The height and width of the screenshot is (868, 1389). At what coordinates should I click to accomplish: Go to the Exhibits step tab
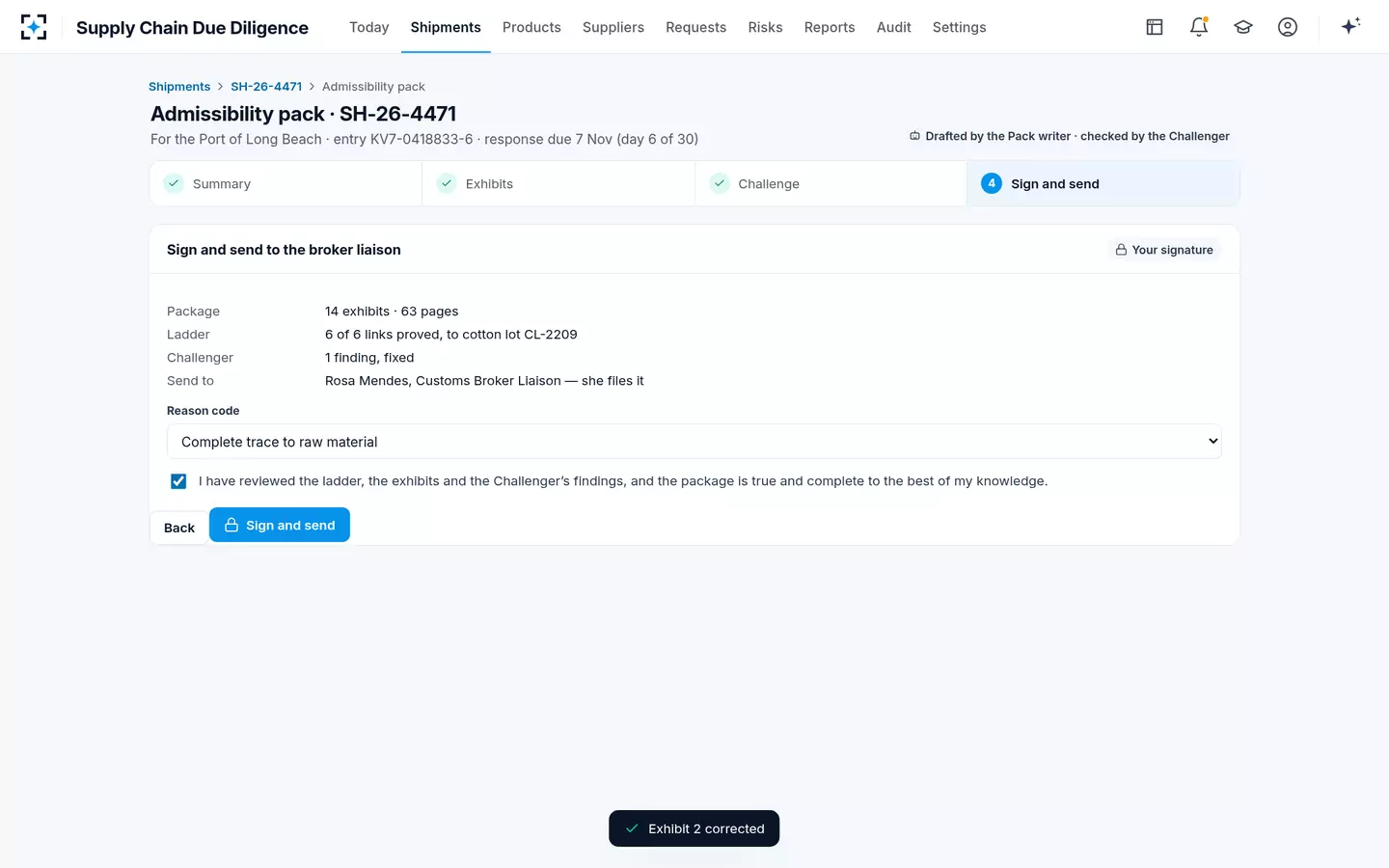coord(558,183)
